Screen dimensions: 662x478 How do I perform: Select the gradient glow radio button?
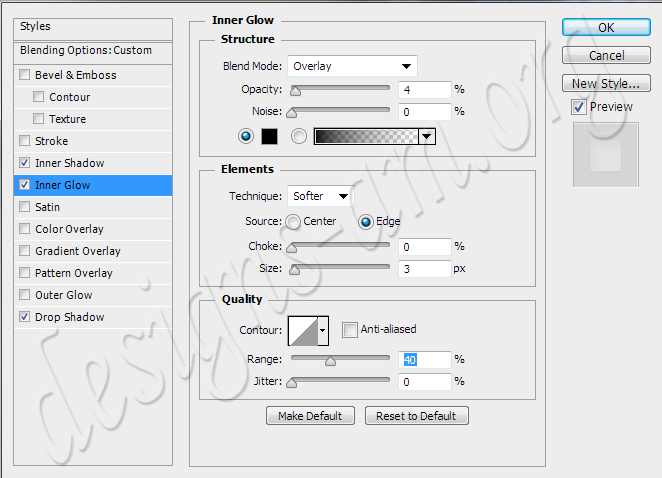click(299, 136)
